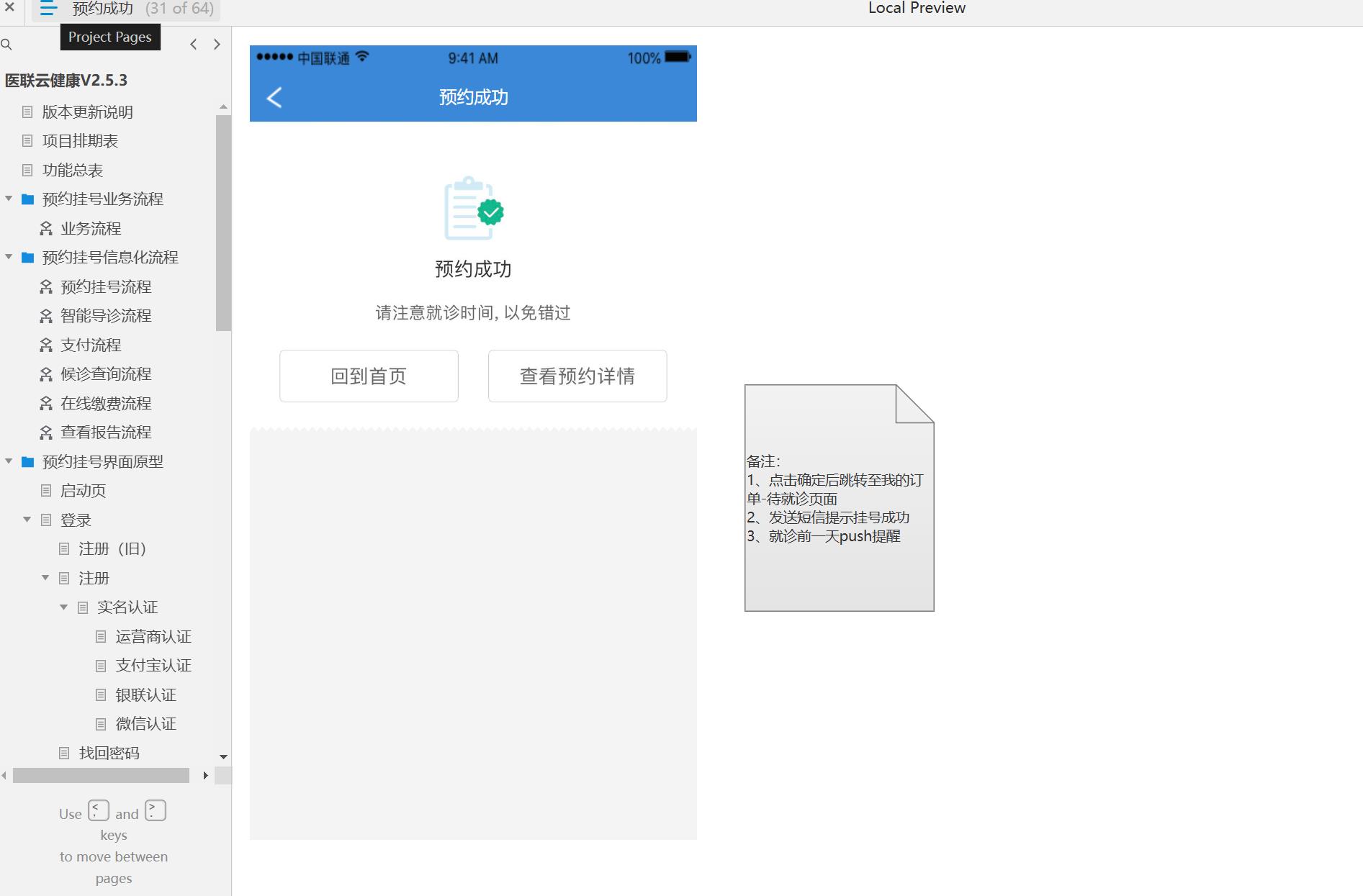The image size is (1363, 896).
Task: Open the 启动页 page
Action: point(83,491)
